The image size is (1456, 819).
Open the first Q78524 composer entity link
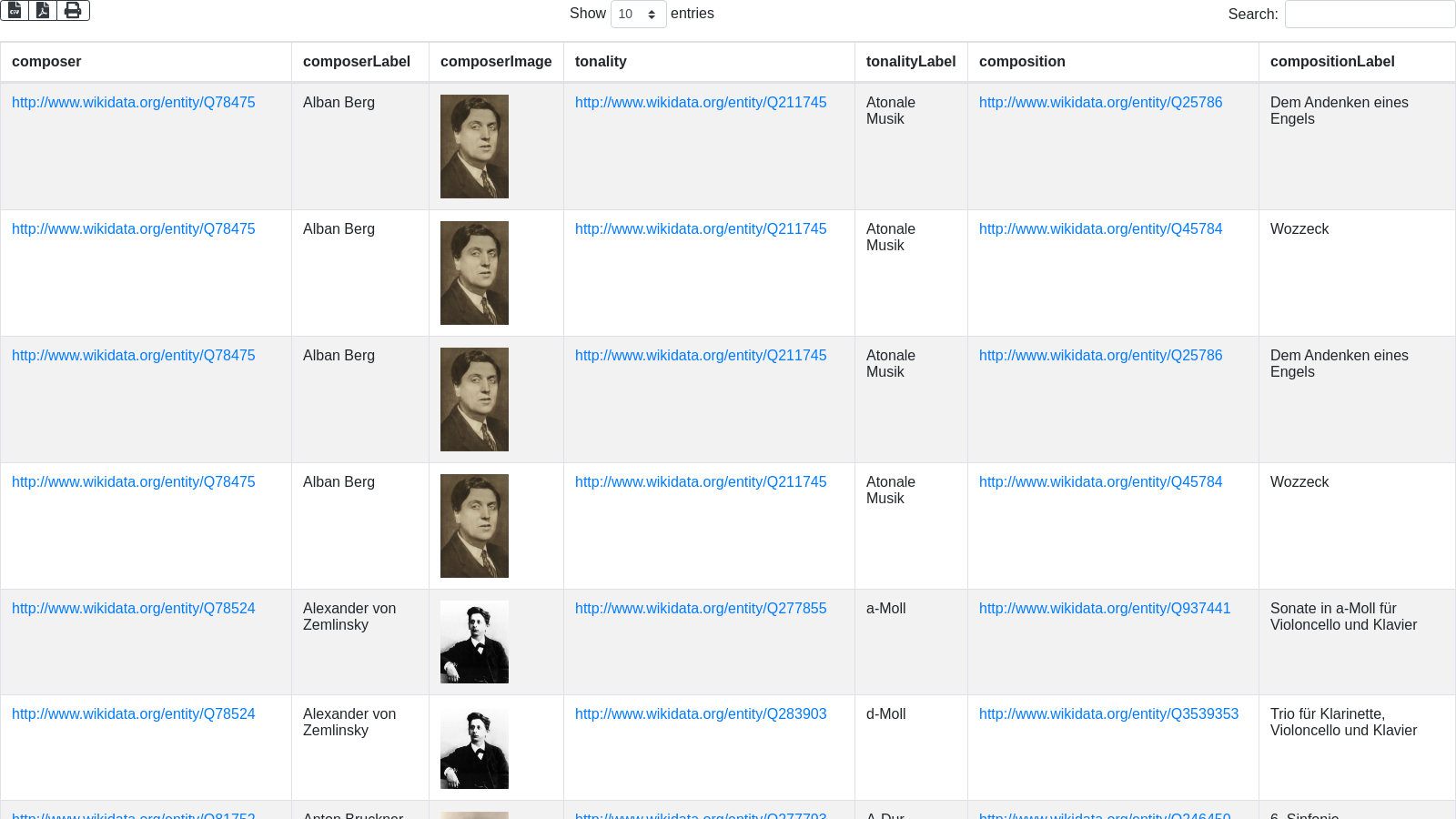[x=133, y=609]
